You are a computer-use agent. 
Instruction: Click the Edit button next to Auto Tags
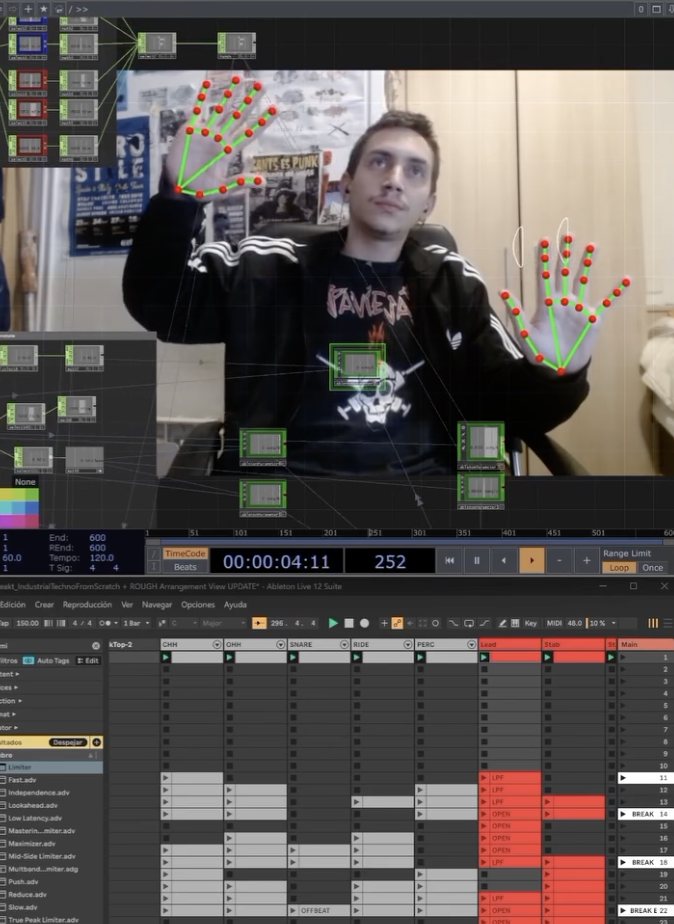coord(88,661)
